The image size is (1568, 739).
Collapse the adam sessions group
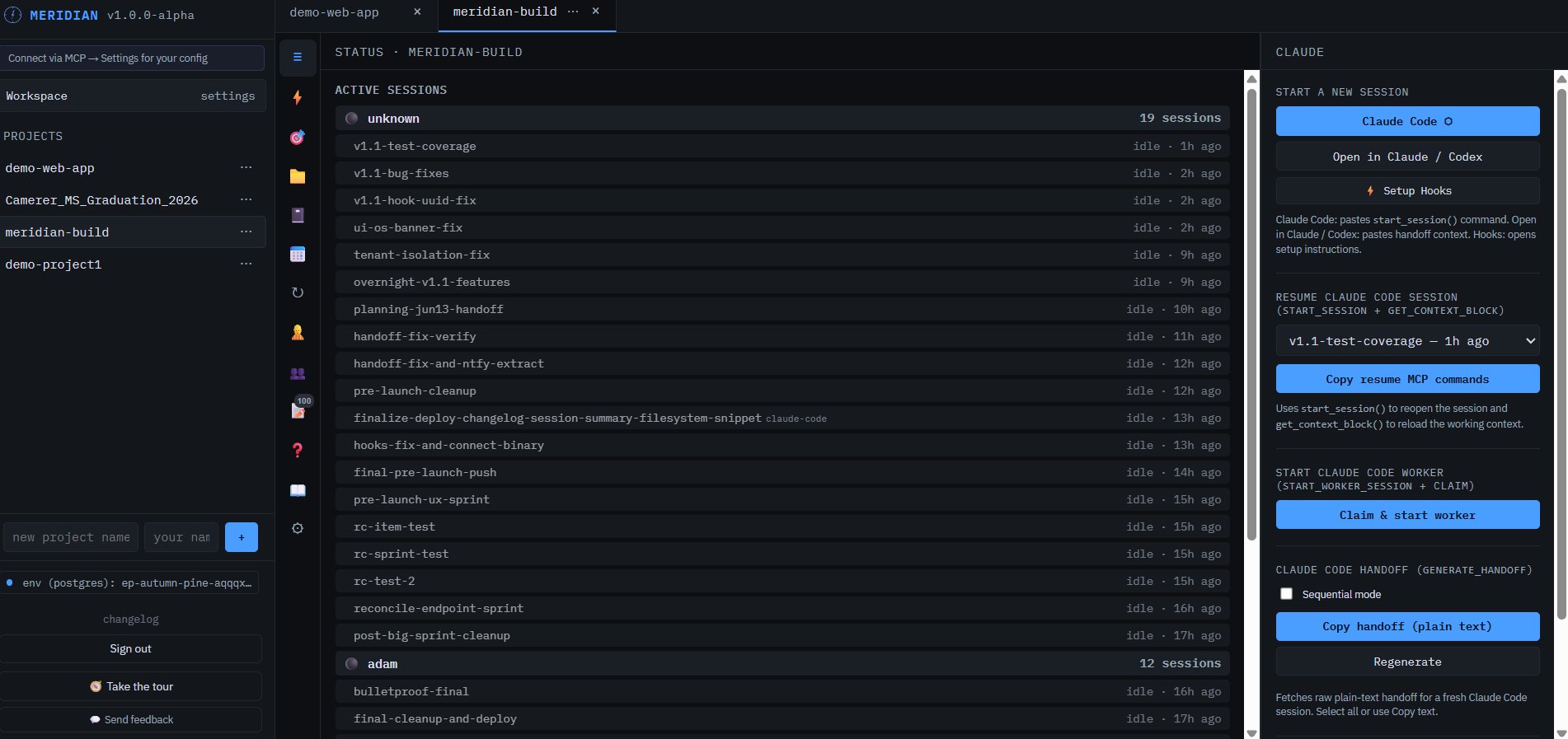point(782,663)
